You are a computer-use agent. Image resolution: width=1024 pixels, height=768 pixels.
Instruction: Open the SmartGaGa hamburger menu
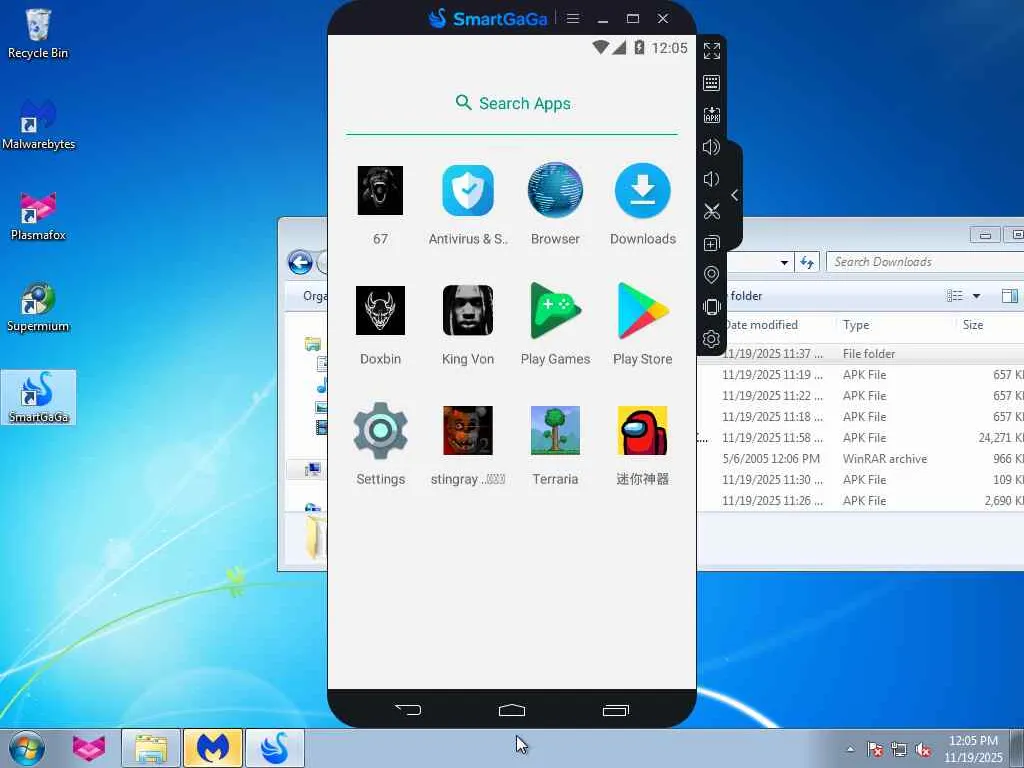click(x=573, y=18)
